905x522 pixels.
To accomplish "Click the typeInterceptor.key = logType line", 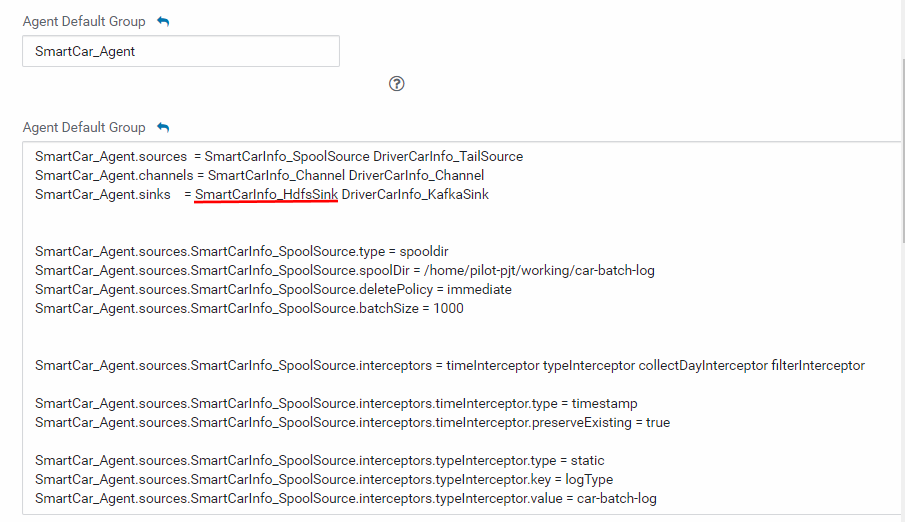I will point(324,480).
